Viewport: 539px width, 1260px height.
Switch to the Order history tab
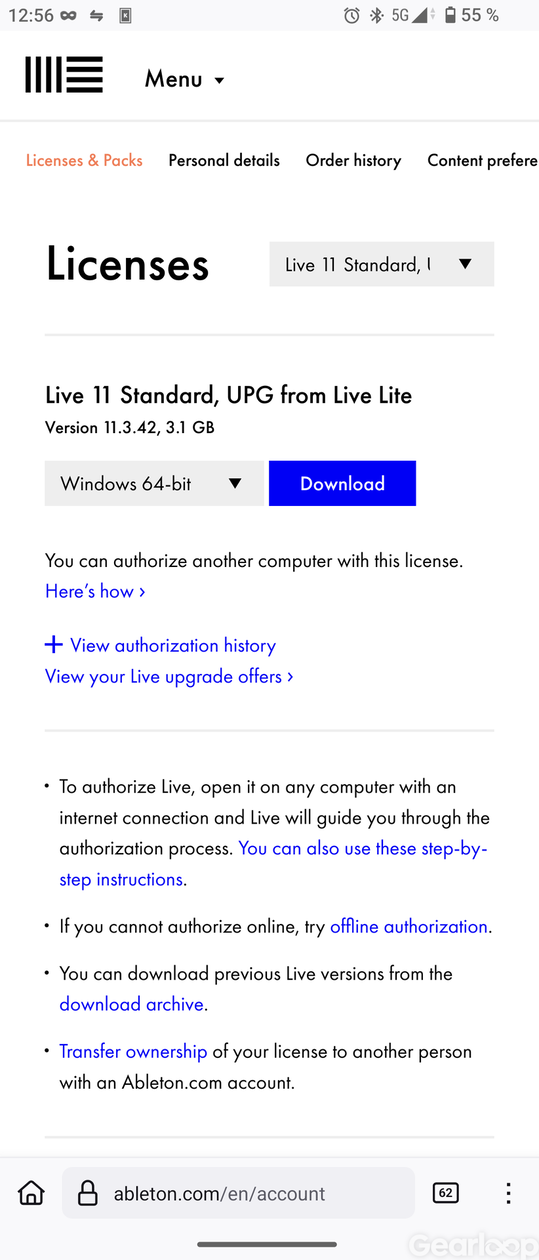click(x=353, y=160)
